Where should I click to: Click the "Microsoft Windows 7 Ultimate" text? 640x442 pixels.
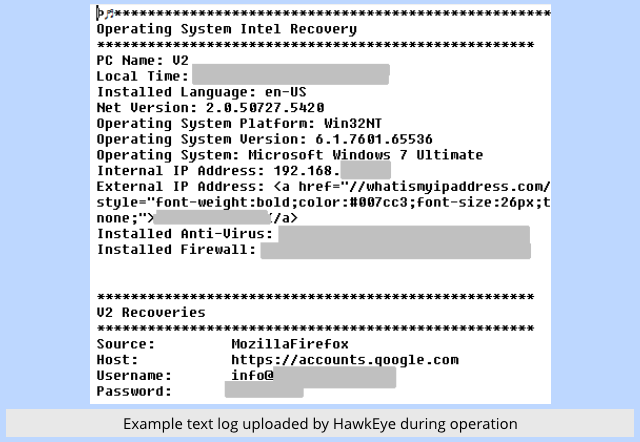366,155
